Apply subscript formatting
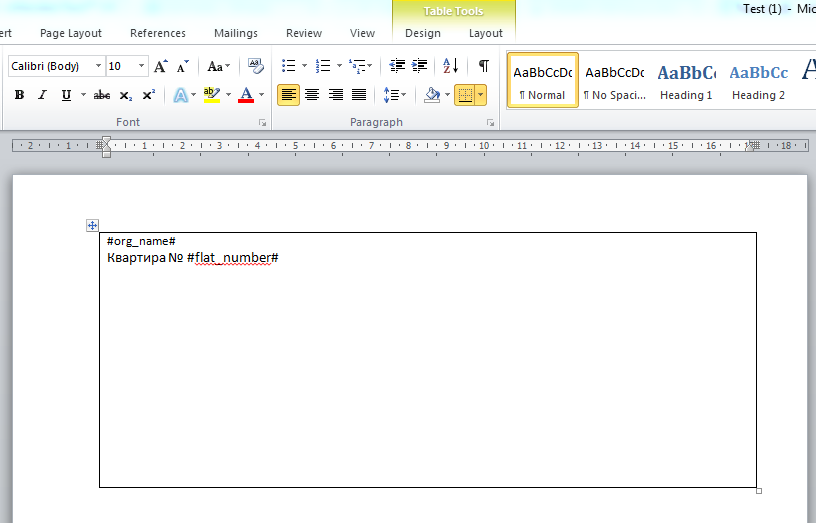This screenshot has width=816, height=523. pyautogui.click(x=125, y=95)
